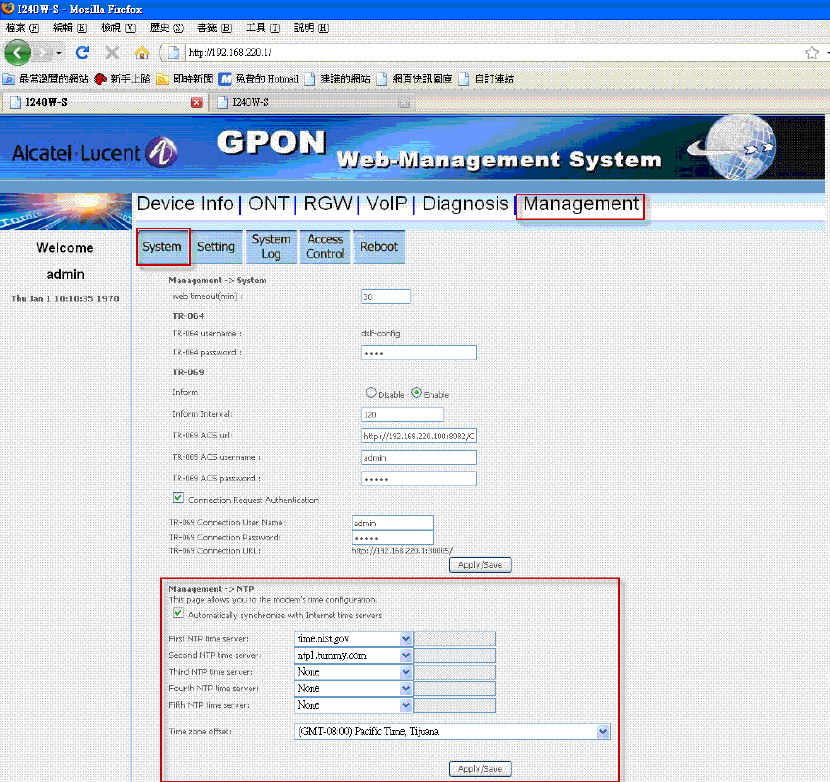Image resolution: width=830 pixels, height=782 pixels.
Task: Select the System Log sub-tab
Action: click(271, 247)
